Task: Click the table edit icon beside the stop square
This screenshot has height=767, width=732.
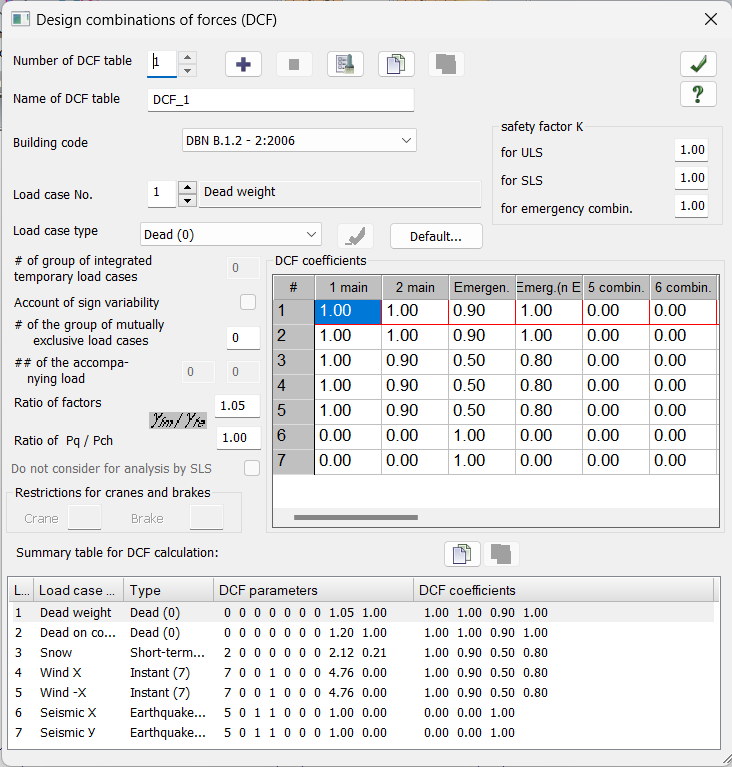Action: (x=345, y=64)
